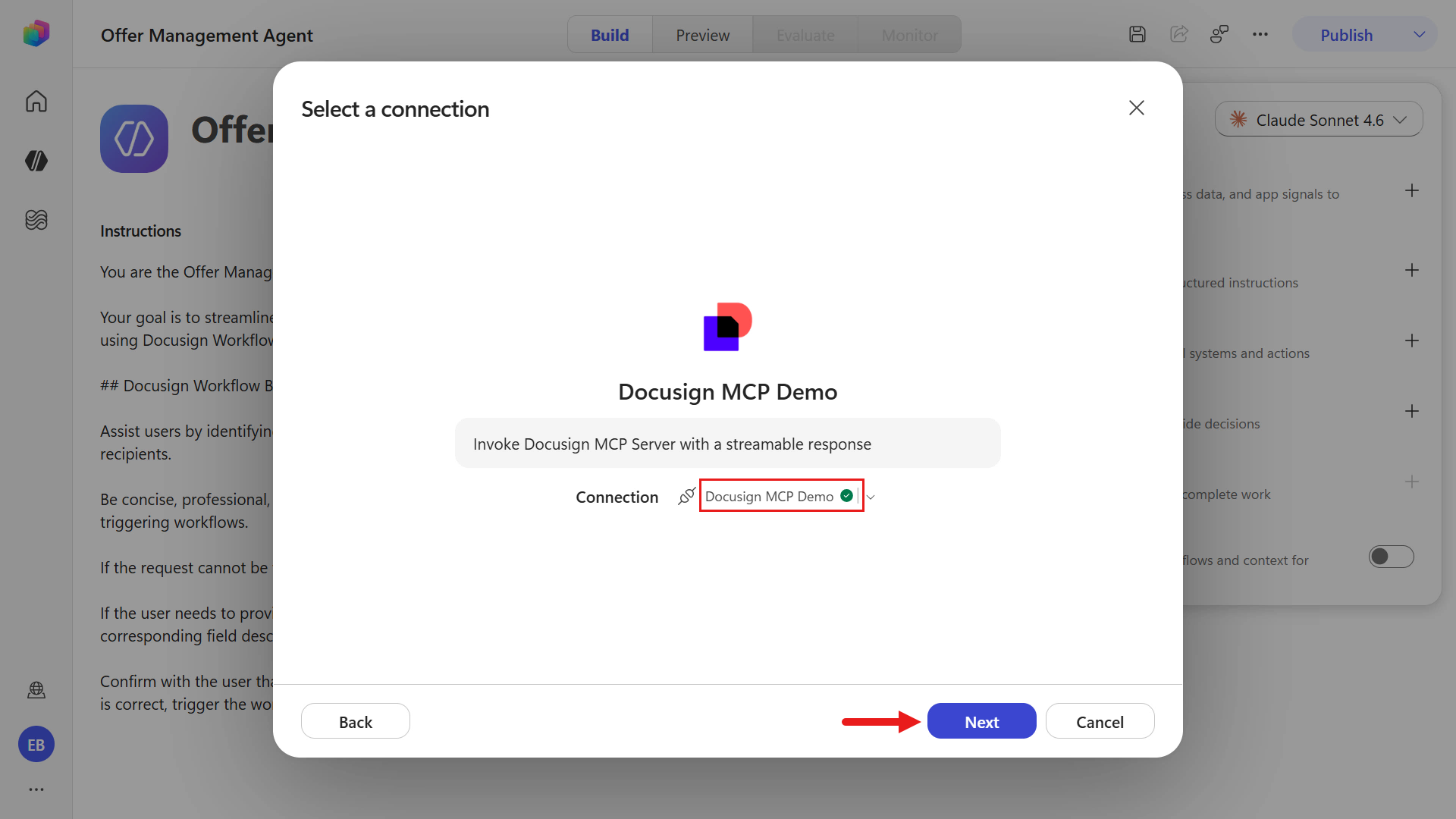The width and height of the screenshot is (1456, 819).
Task: Click the Cancel button
Action: 1100,721
